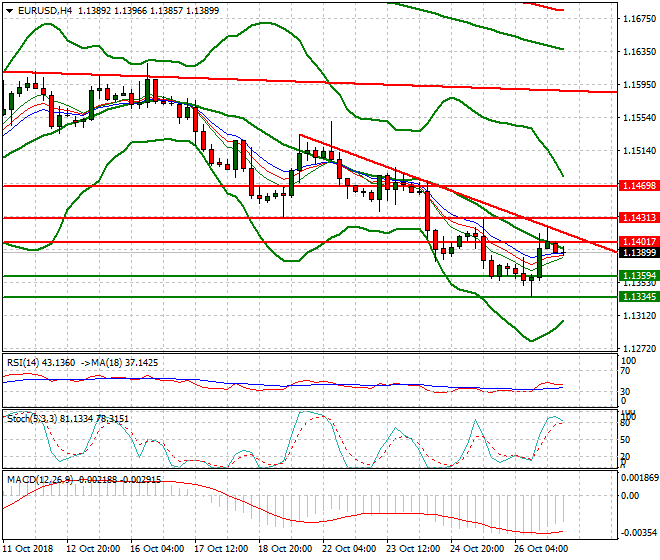Click the 1.16350 price scale value
This screenshot has width=660, height=560.
(639, 52)
